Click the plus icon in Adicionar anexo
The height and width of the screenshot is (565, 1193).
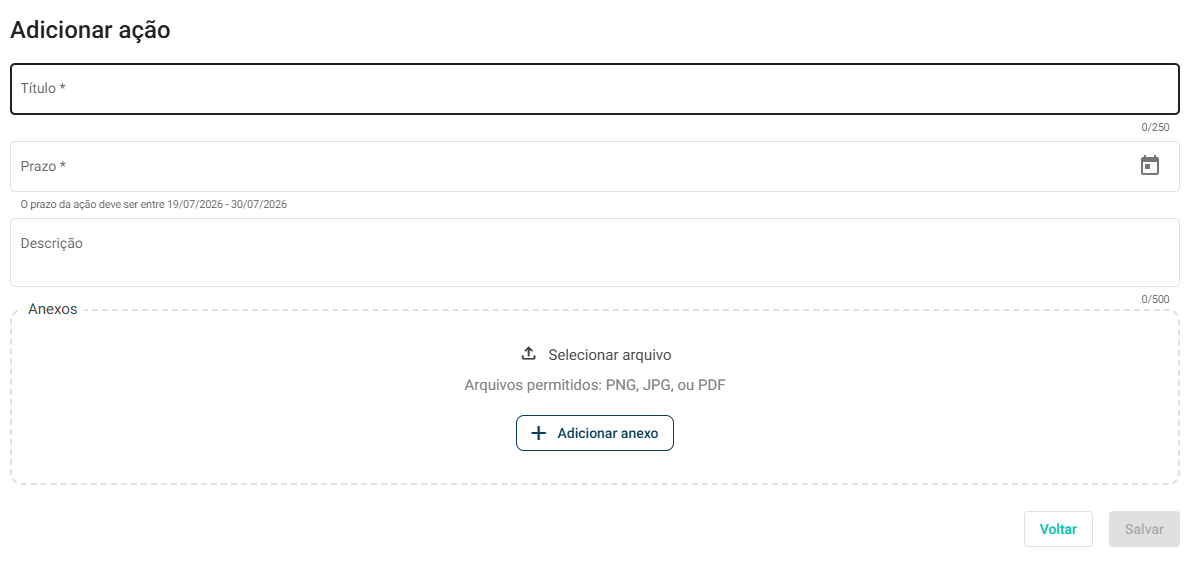[539, 433]
